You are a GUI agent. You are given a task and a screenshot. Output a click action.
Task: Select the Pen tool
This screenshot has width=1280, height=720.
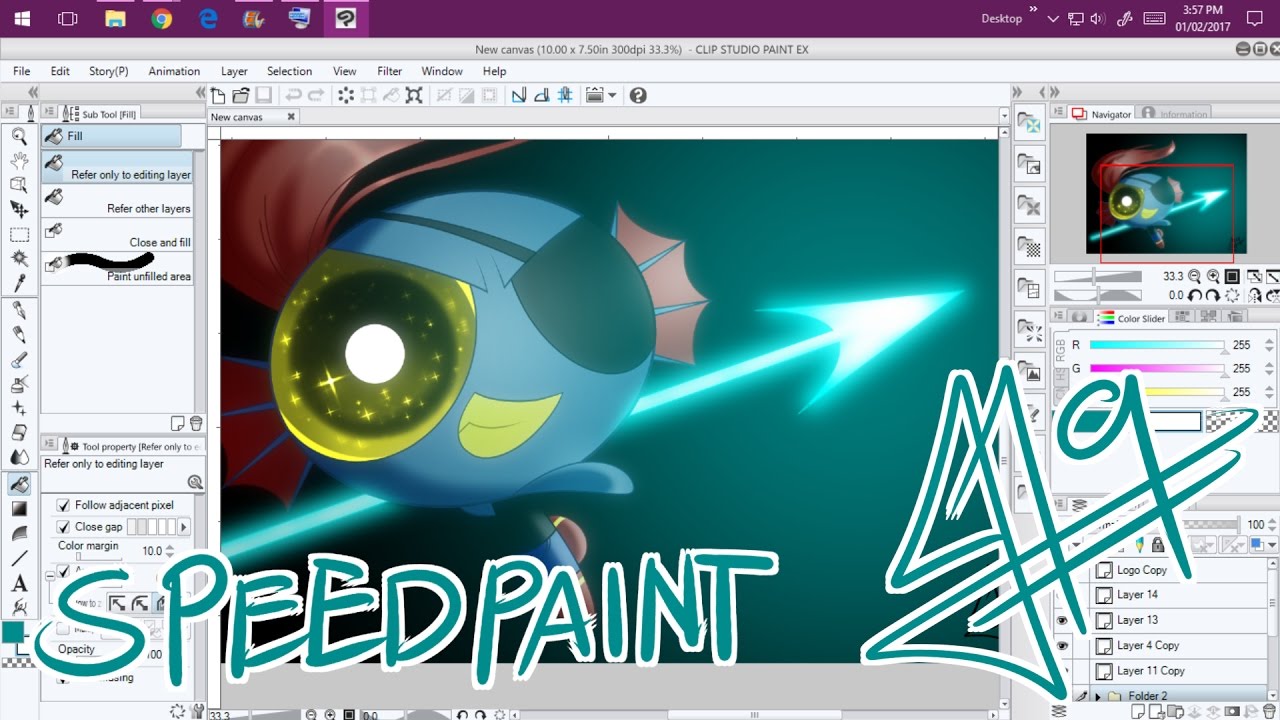pos(19,311)
